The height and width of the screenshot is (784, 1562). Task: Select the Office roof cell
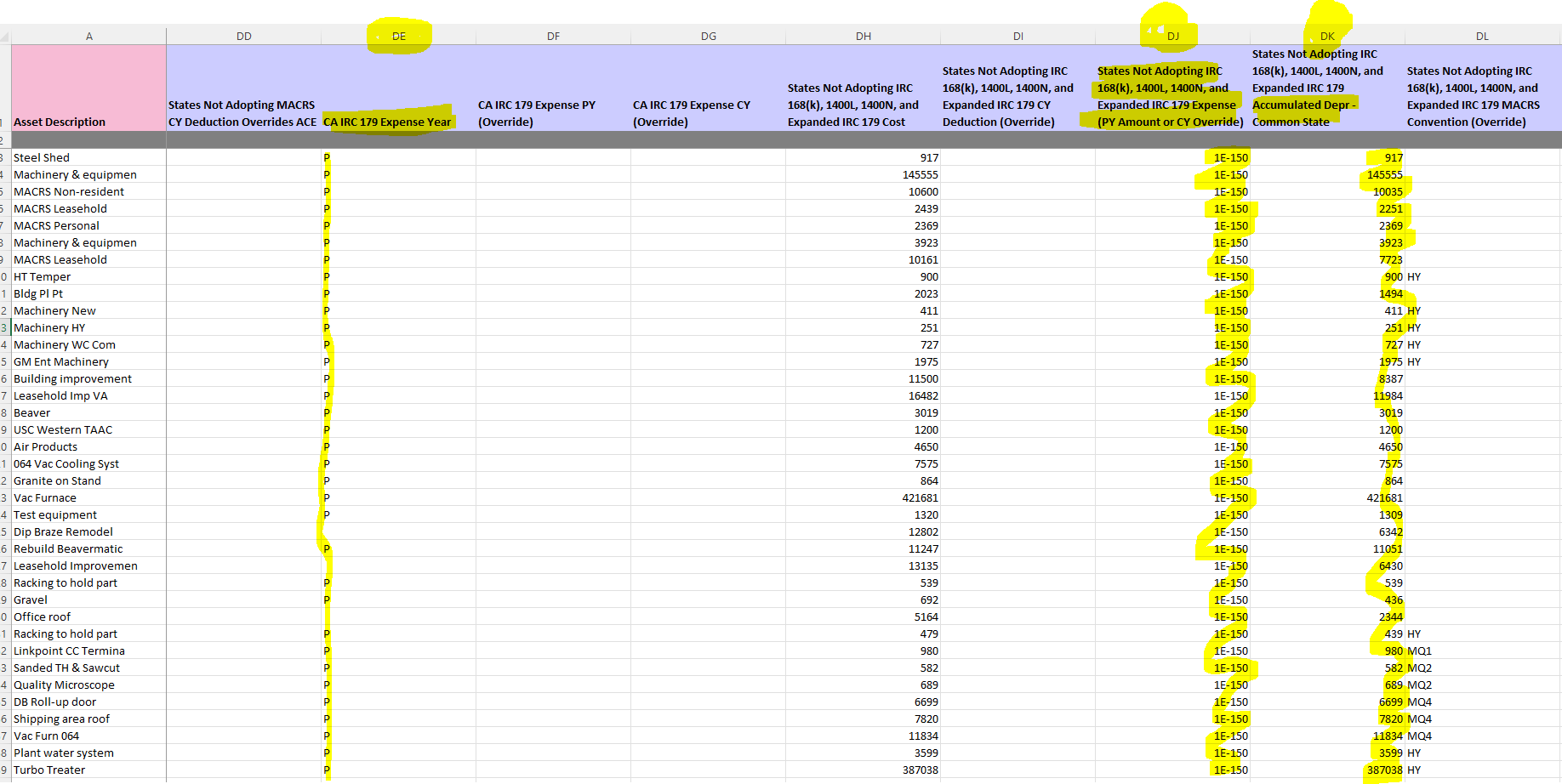pos(88,616)
